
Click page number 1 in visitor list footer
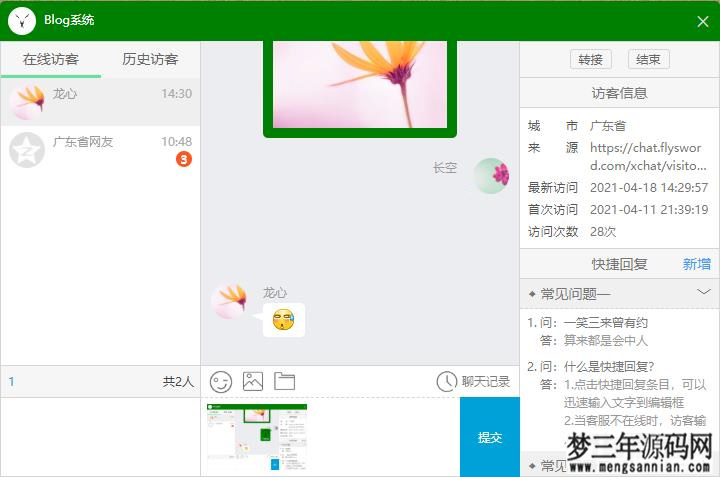point(11,382)
